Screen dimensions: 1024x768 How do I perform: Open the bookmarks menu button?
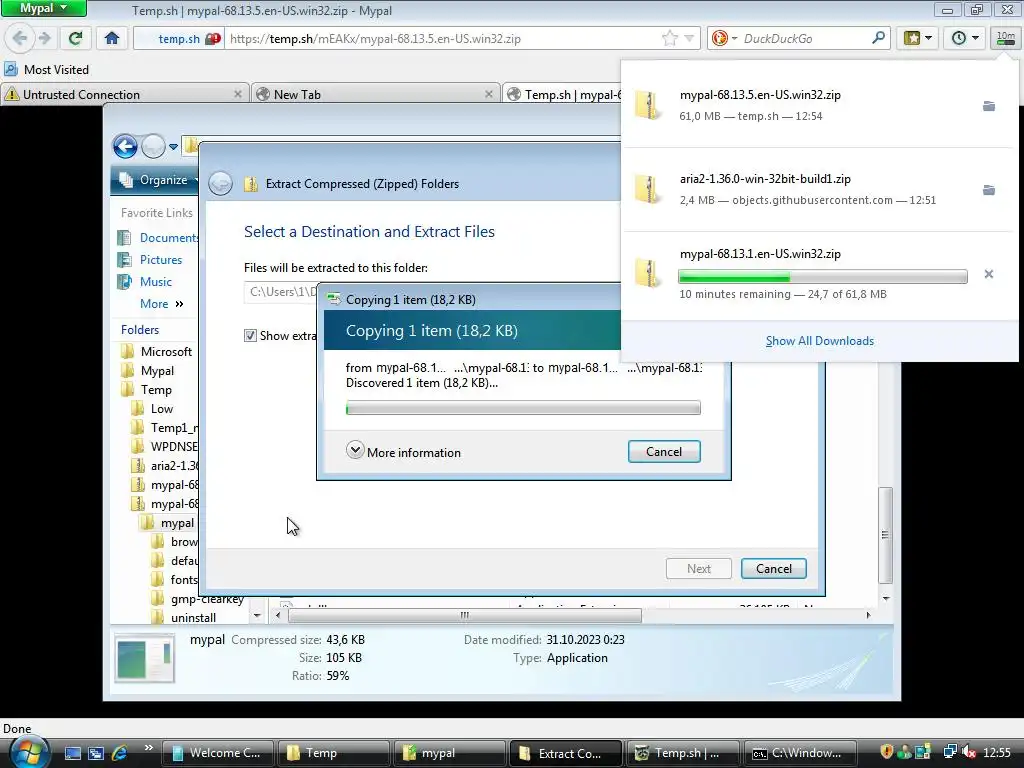point(917,39)
